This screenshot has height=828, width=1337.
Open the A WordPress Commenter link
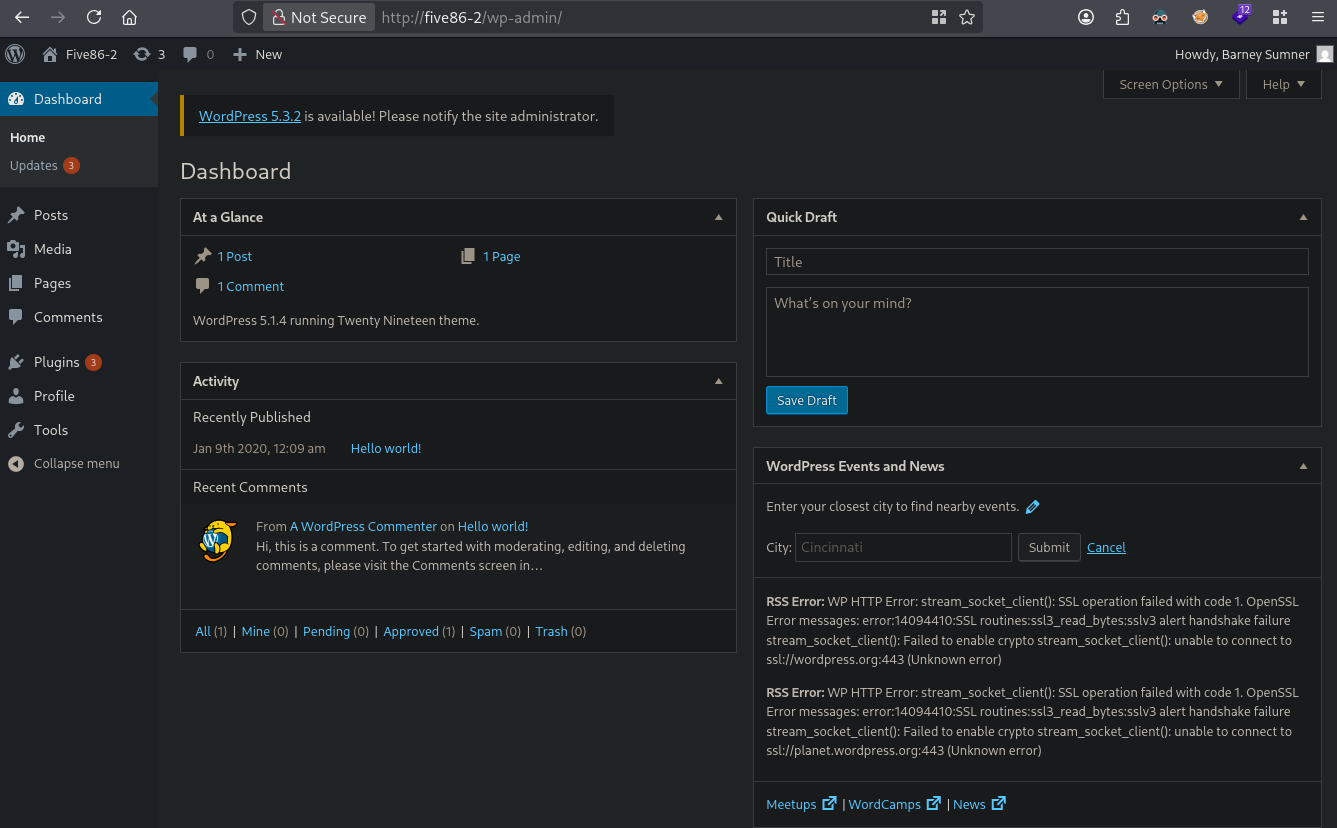(x=363, y=526)
